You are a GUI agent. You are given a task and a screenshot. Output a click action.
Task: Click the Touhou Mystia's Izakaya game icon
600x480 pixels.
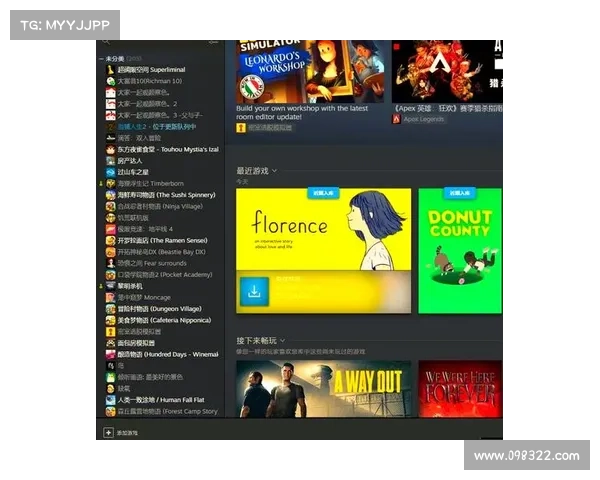(x=111, y=149)
